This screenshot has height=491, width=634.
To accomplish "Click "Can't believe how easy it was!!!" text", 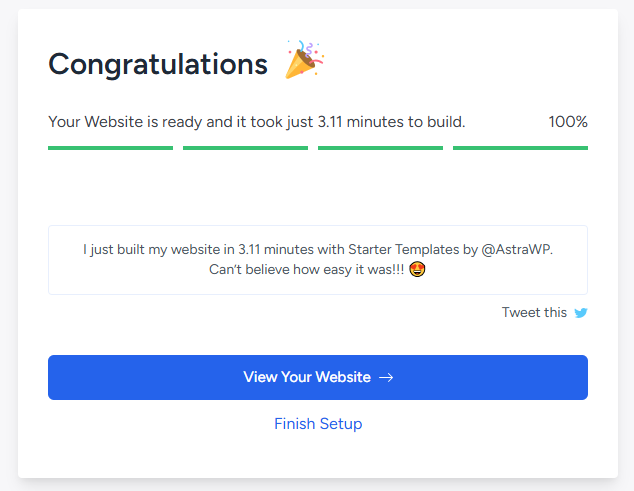I will pos(306,270).
